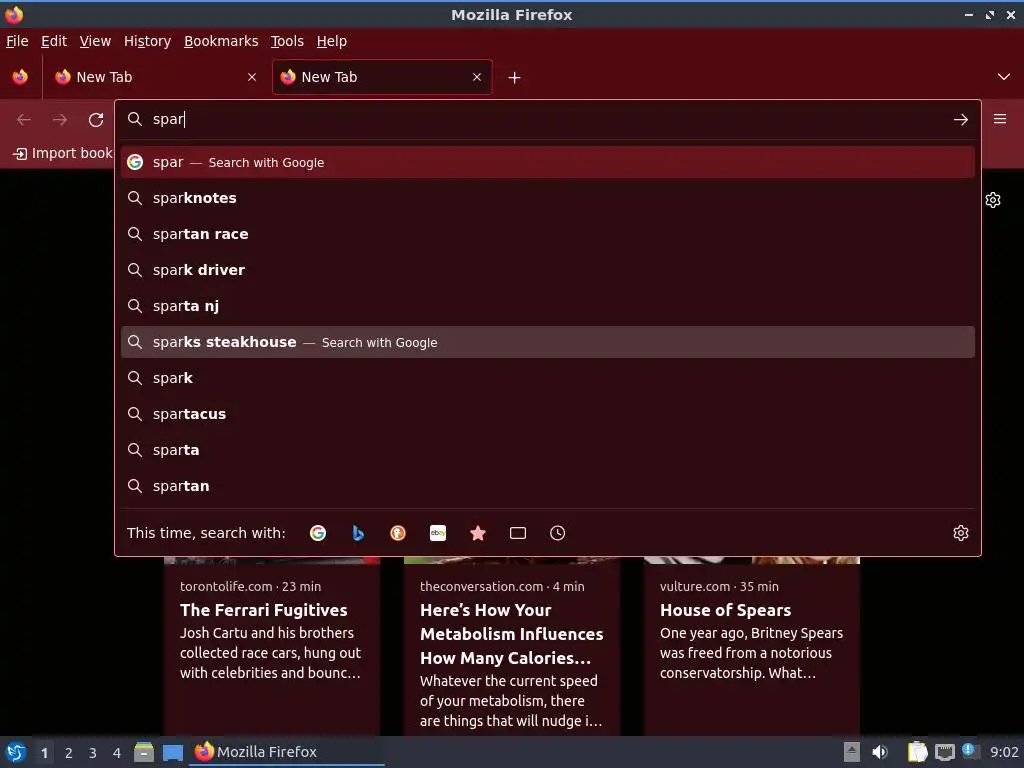1024x768 pixels.
Task: Select the eBay one-off search icon
Action: tap(438, 533)
